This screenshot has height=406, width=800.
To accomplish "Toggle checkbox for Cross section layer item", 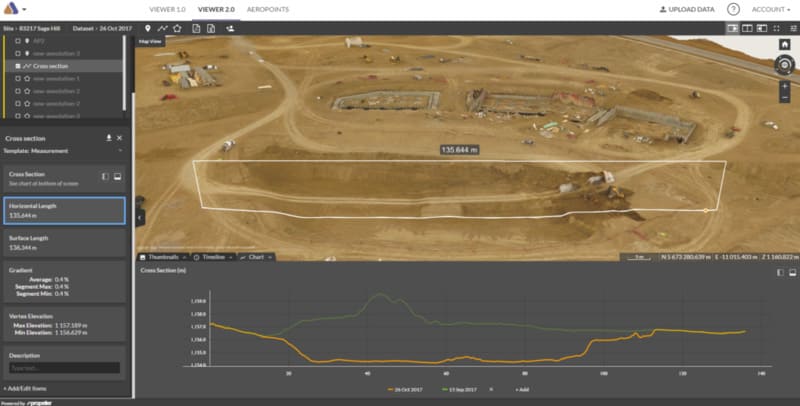I will (x=18, y=65).
